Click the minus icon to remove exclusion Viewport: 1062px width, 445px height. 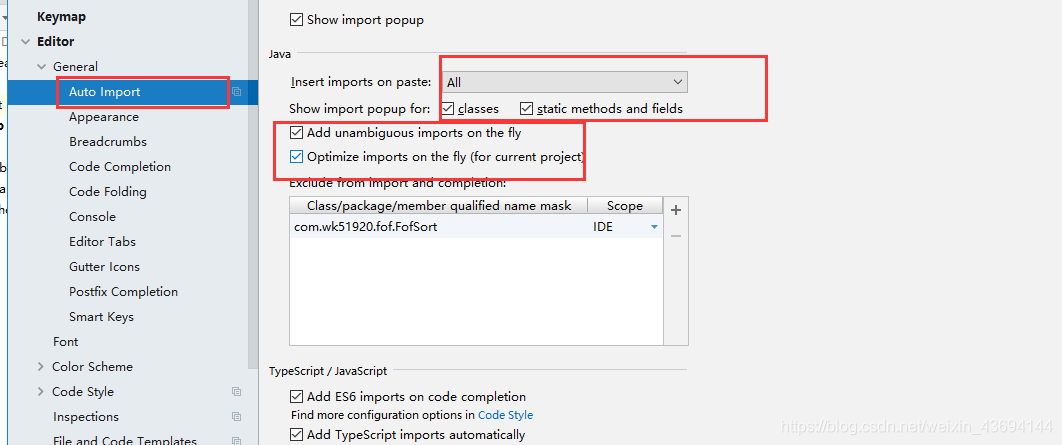(x=675, y=236)
